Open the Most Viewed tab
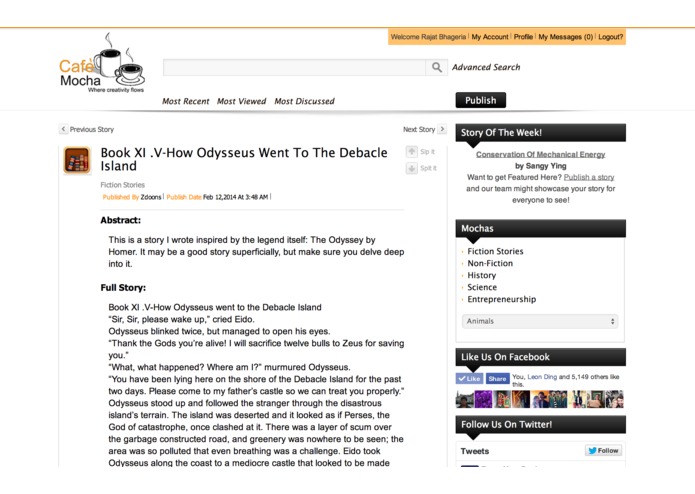Screen dimensions: 695x494 pos(242,101)
